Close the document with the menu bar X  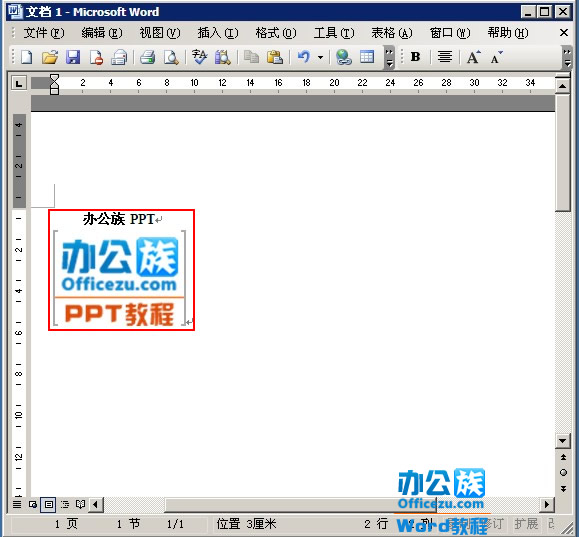(x=563, y=33)
